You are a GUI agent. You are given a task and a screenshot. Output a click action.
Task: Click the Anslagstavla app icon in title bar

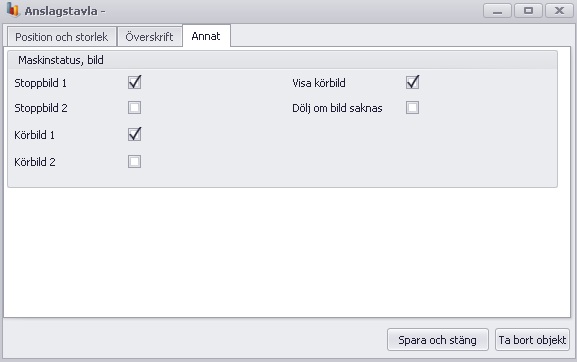pos(13,10)
